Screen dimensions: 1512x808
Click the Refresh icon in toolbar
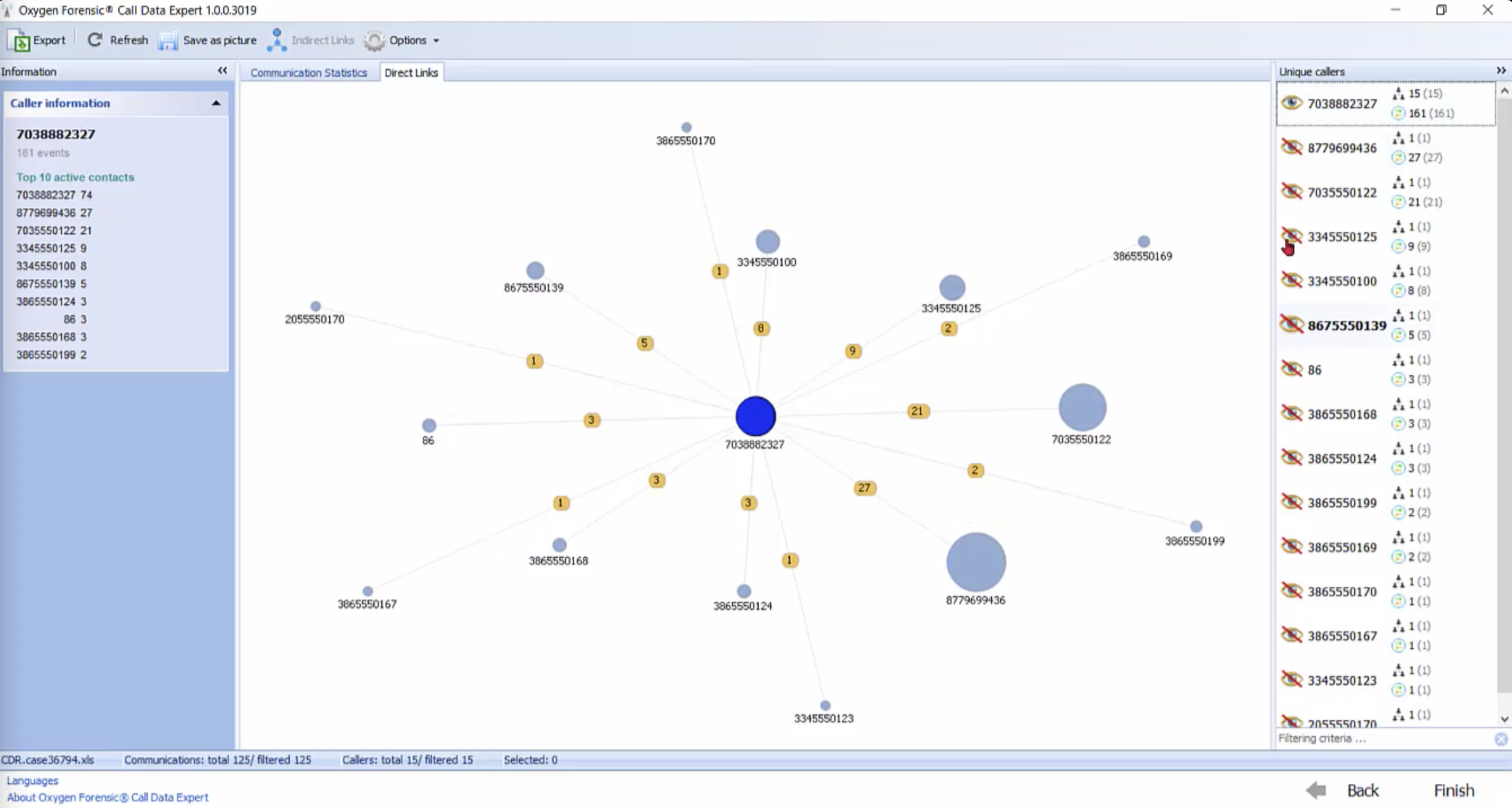(95, 40)
